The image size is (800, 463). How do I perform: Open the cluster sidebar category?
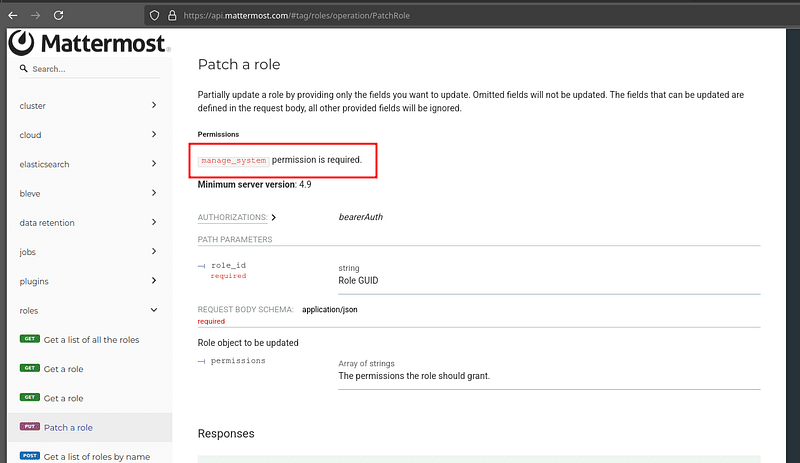point(33,106)
